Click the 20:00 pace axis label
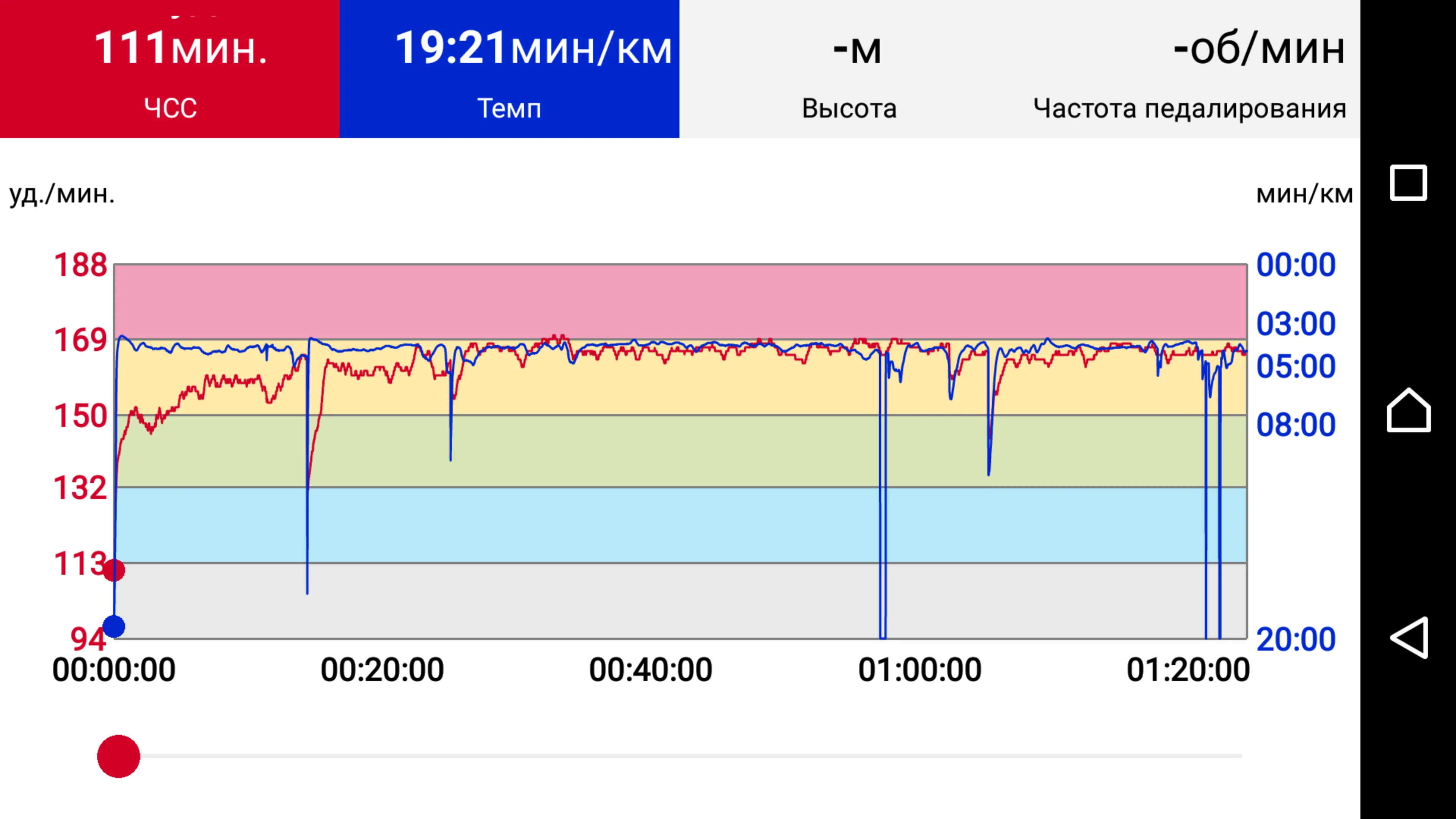This screenshot has height=819, width=1456. (x=1296, y=639)
